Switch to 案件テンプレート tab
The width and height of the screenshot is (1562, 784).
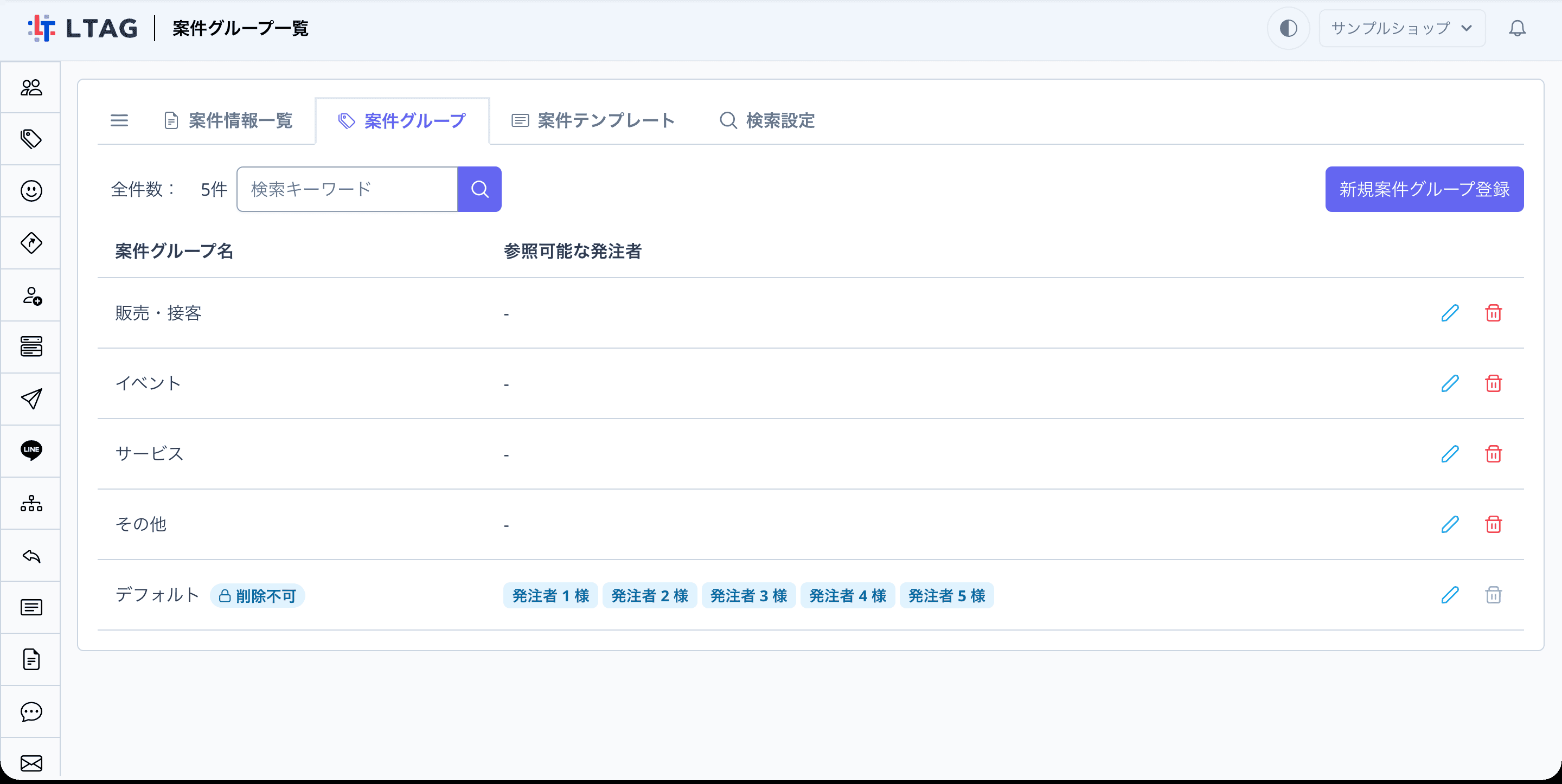pos(593,121)
